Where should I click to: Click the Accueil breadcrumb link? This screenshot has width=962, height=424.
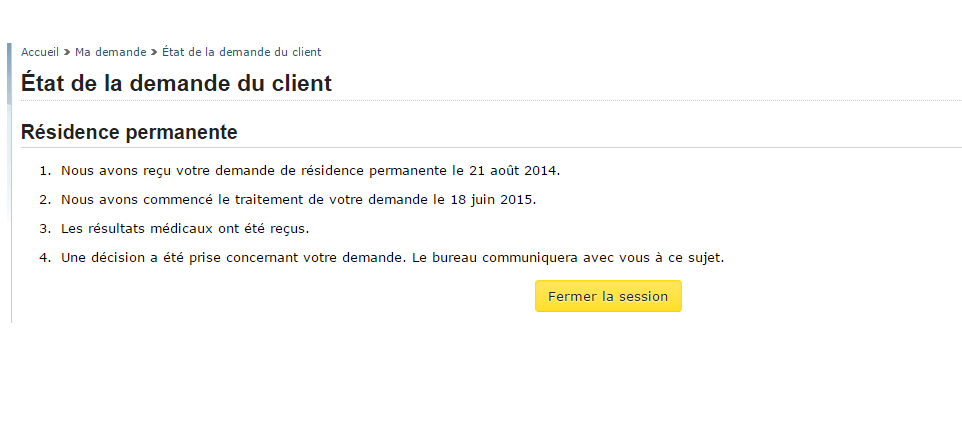point(40,52)
